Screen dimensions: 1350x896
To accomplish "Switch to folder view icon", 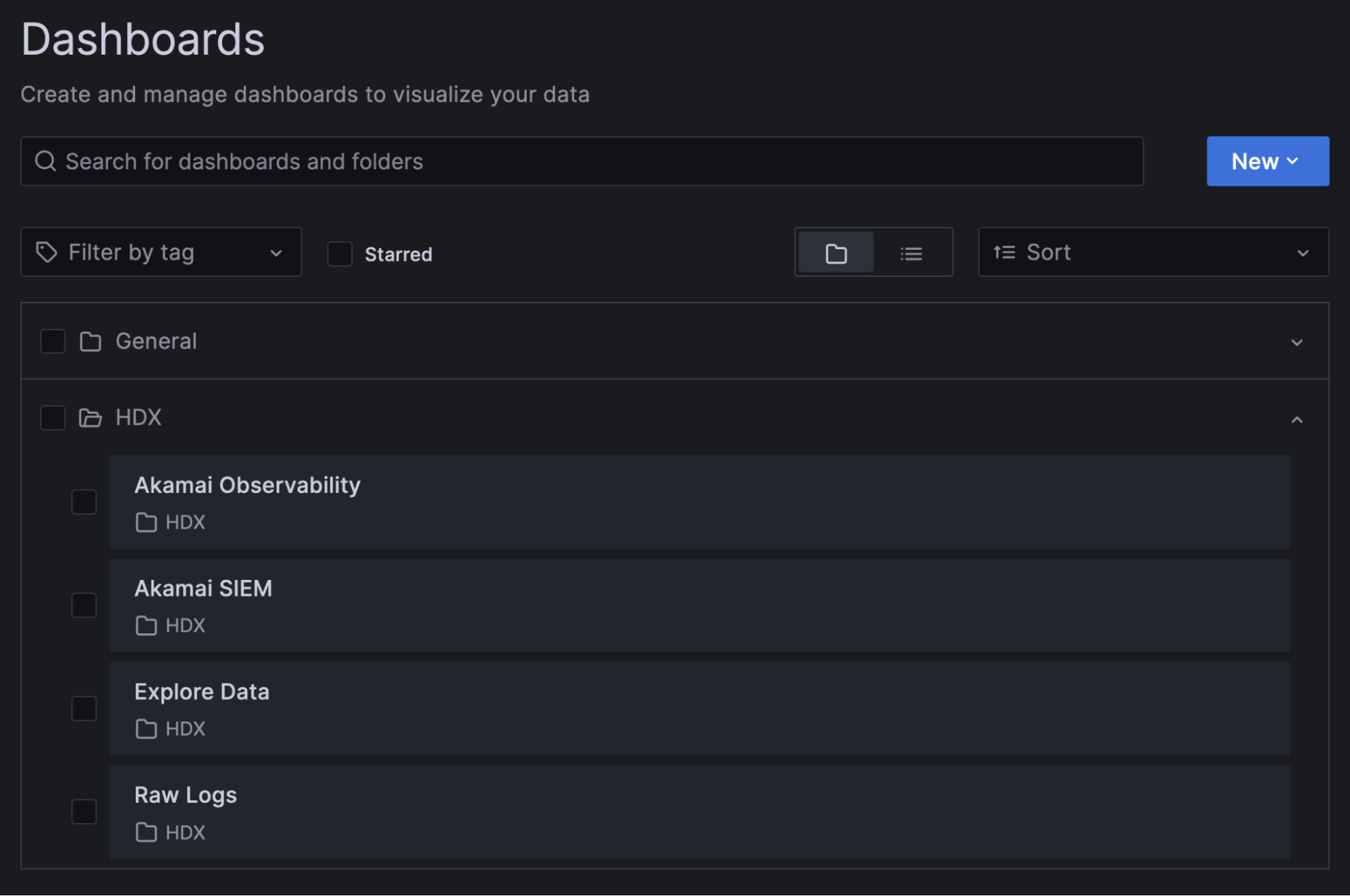I will pos(836,253).
